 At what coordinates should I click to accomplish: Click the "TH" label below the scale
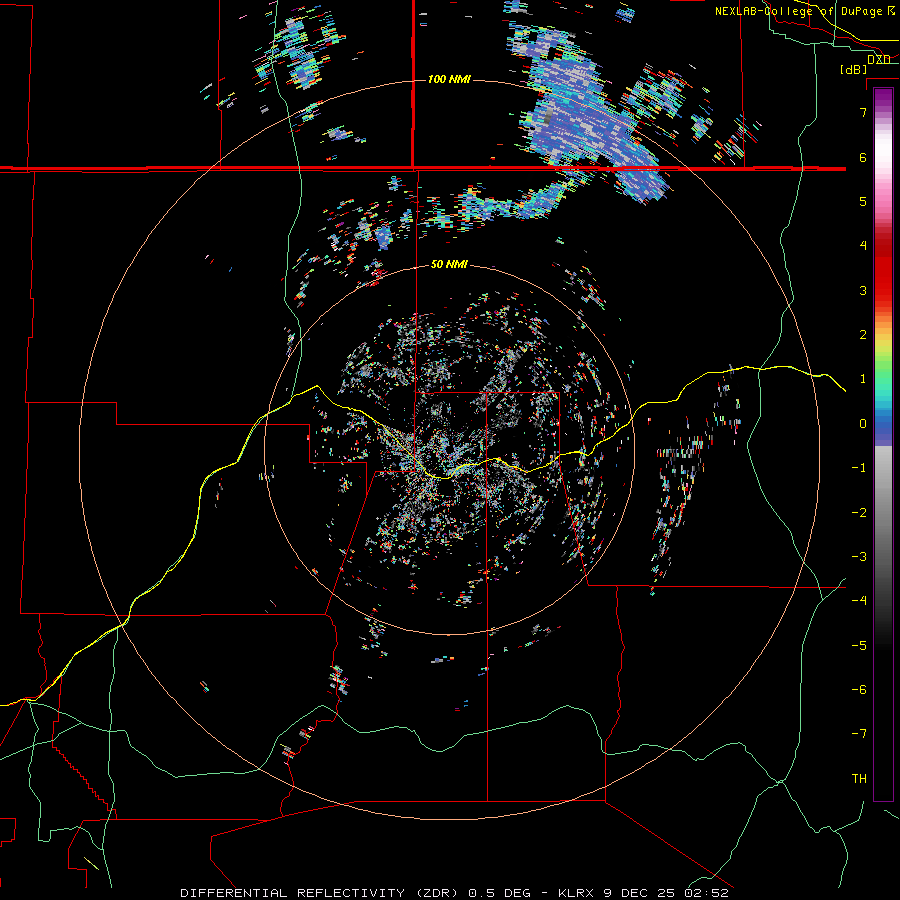859,779
